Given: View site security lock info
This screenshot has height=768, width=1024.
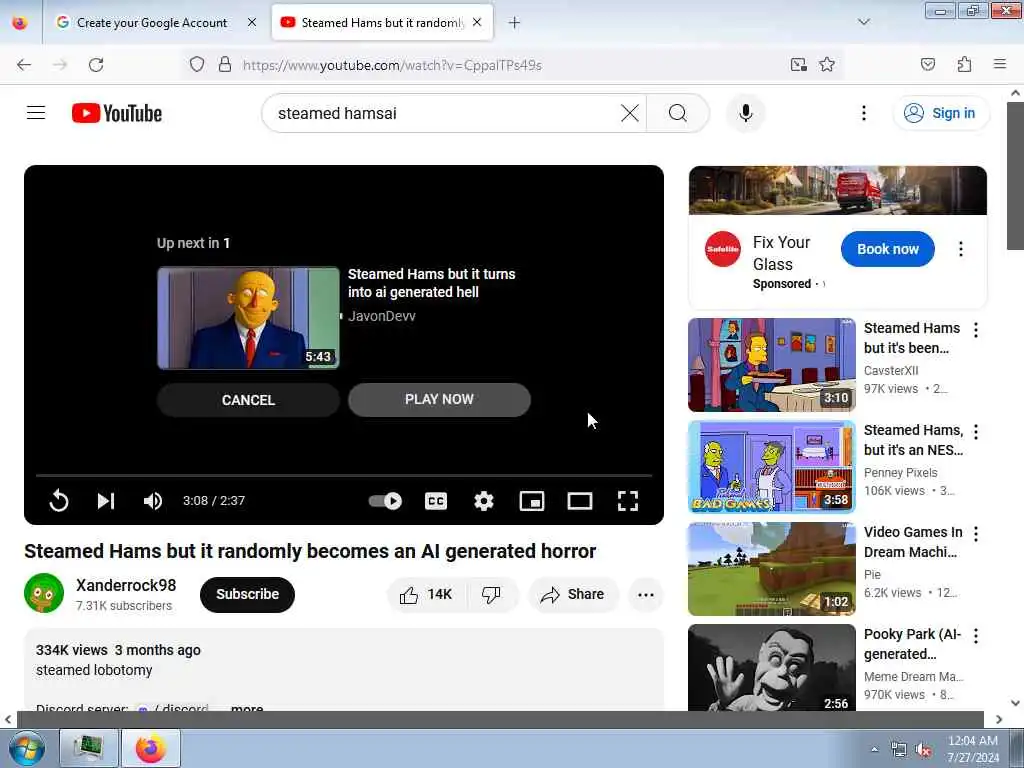Looking at the screenshot, I should (x=225, y=65).
